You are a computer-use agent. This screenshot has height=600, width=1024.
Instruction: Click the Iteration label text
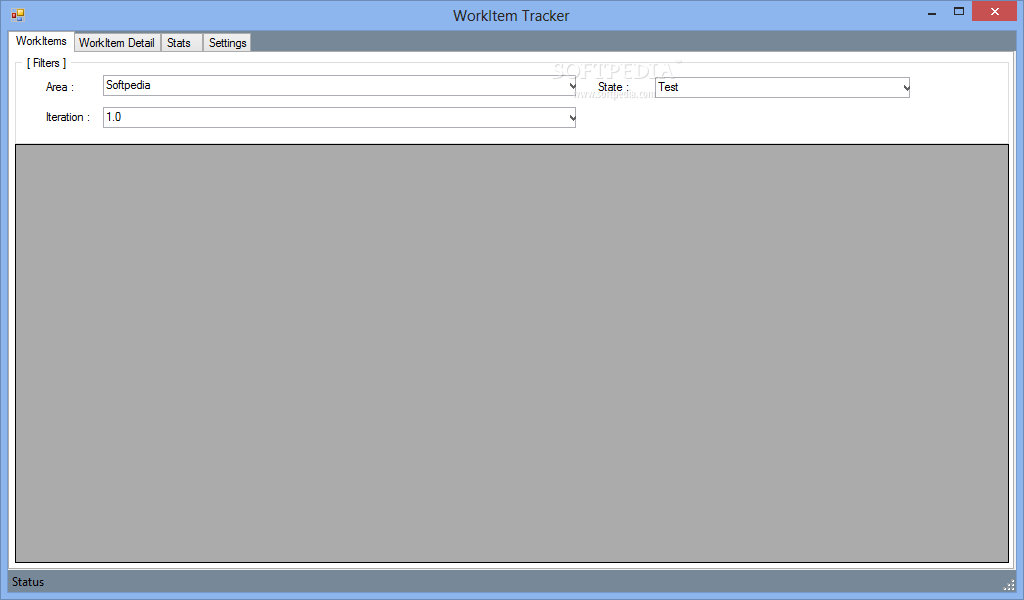(x=67, y=117)
